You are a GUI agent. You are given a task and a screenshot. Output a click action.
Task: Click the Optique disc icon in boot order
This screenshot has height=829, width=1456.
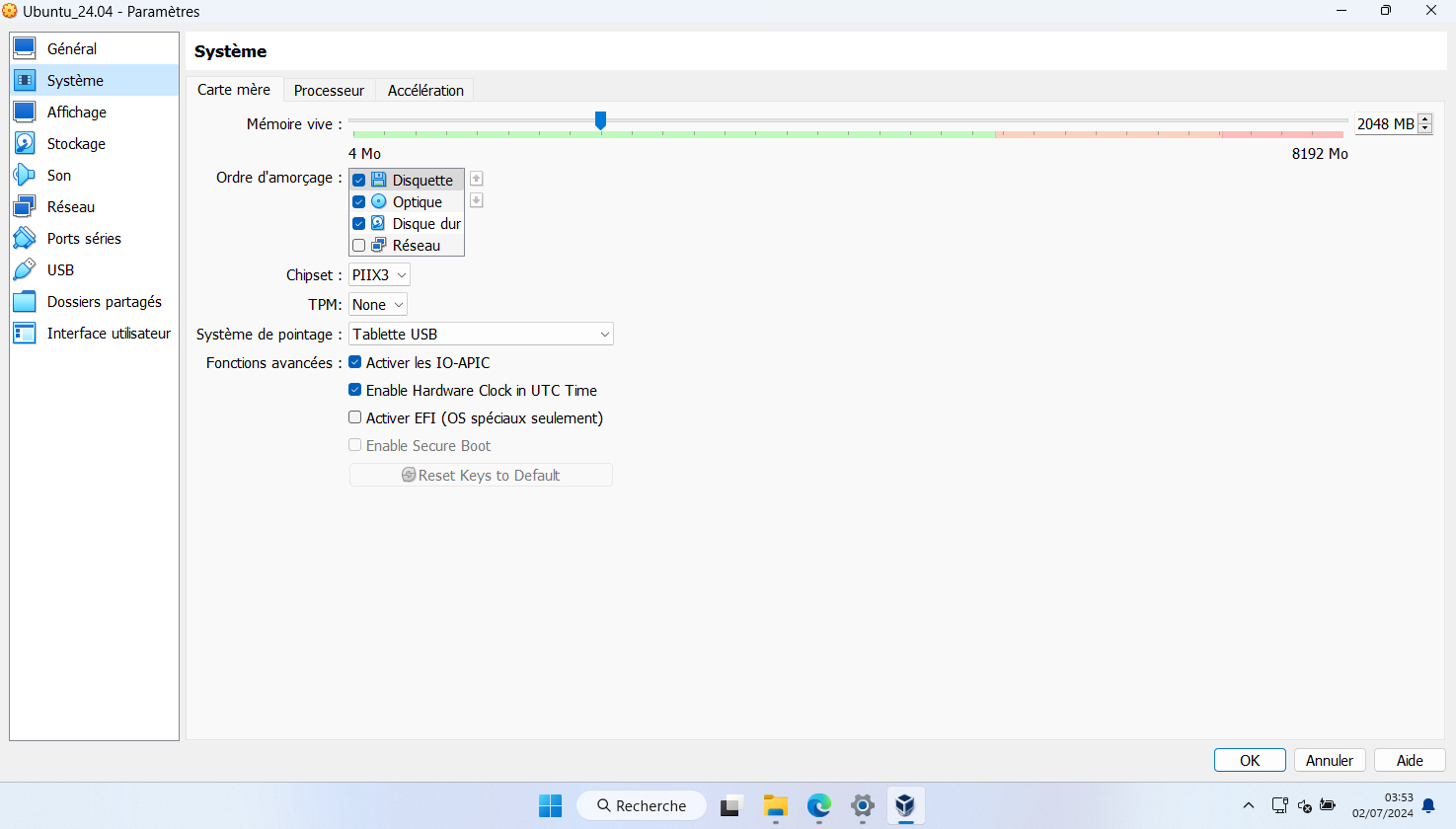click(x=379, y=201)
